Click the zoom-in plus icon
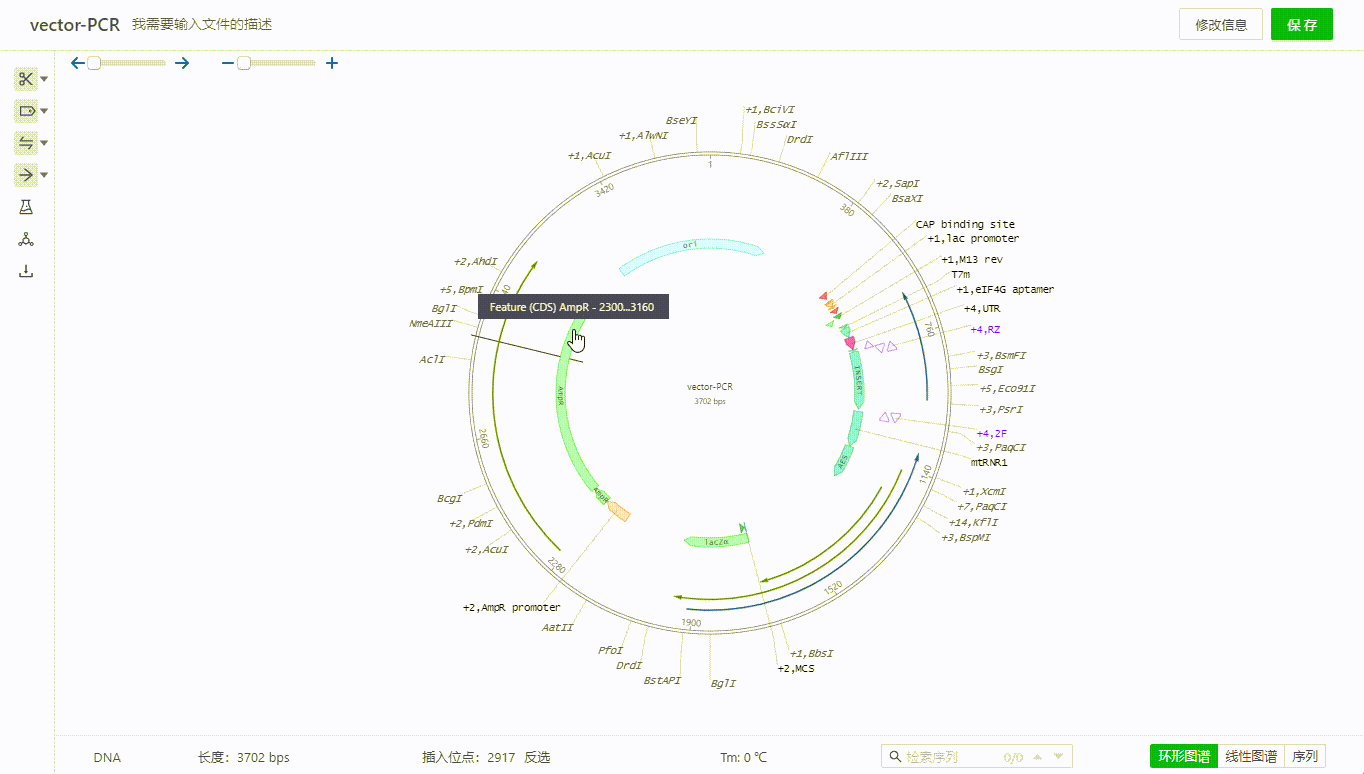The height and width of the screenshot is (774, 1364). coord(332,63)
